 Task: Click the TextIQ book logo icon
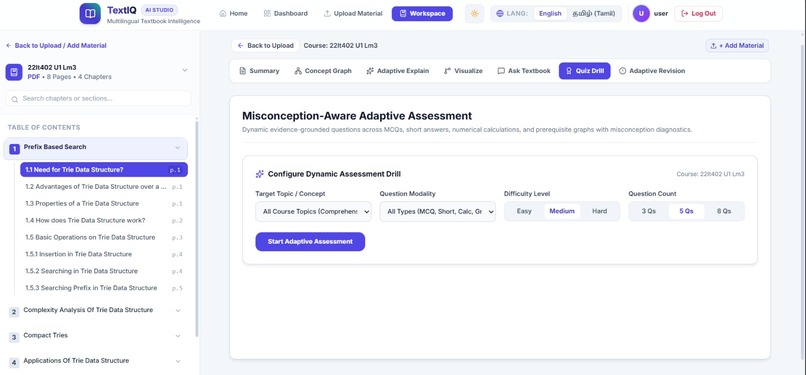pos(90,13)
